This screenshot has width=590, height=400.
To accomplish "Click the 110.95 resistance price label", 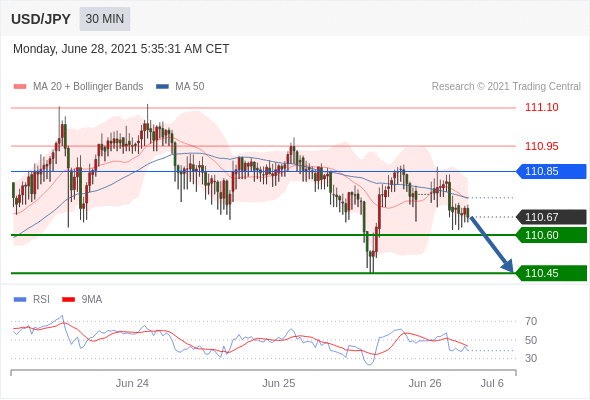I will coord(541,146).
